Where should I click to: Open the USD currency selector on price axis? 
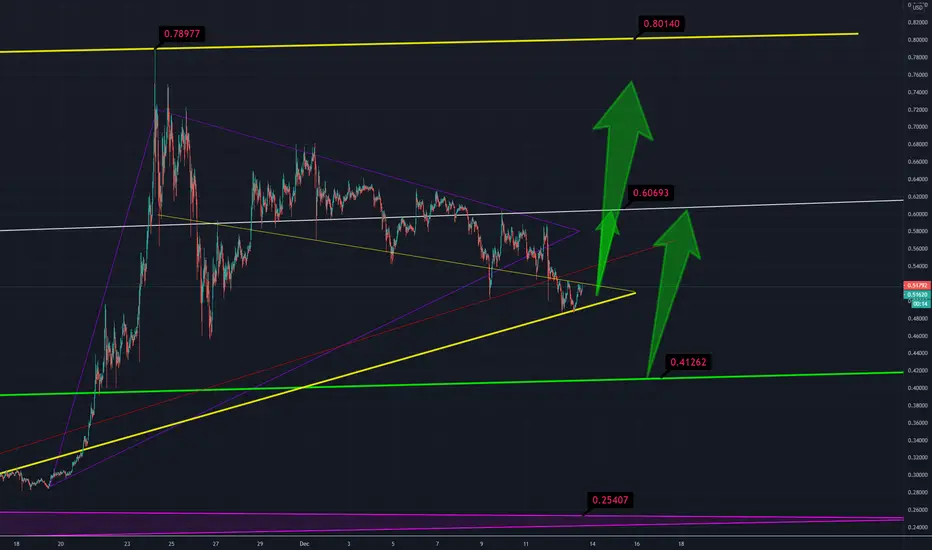pyautogui.click(x=918, y=8)
